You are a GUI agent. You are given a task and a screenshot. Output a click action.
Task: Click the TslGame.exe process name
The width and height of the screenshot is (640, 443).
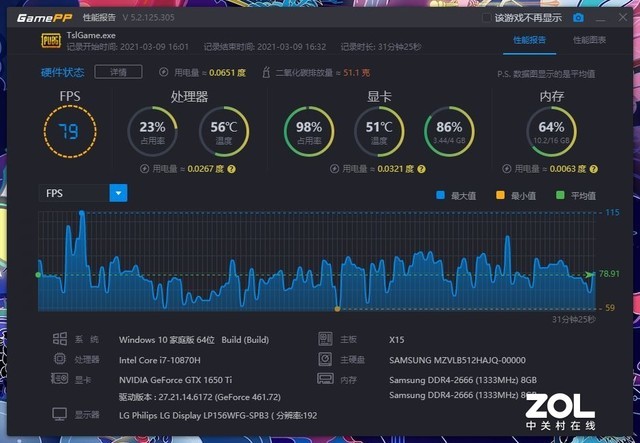tap(91, 35)
